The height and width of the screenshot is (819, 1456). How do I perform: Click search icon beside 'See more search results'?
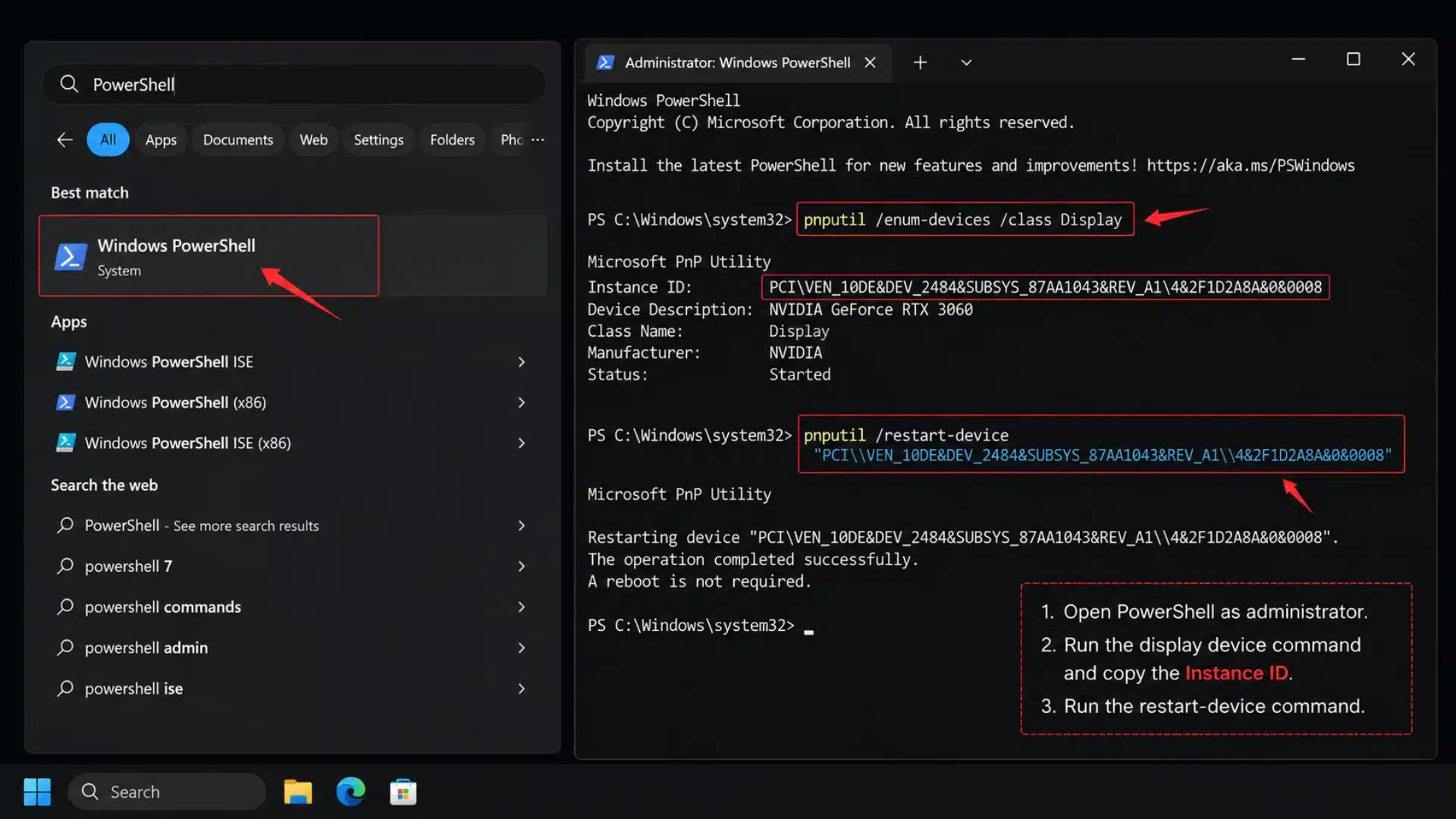[66, 525]
